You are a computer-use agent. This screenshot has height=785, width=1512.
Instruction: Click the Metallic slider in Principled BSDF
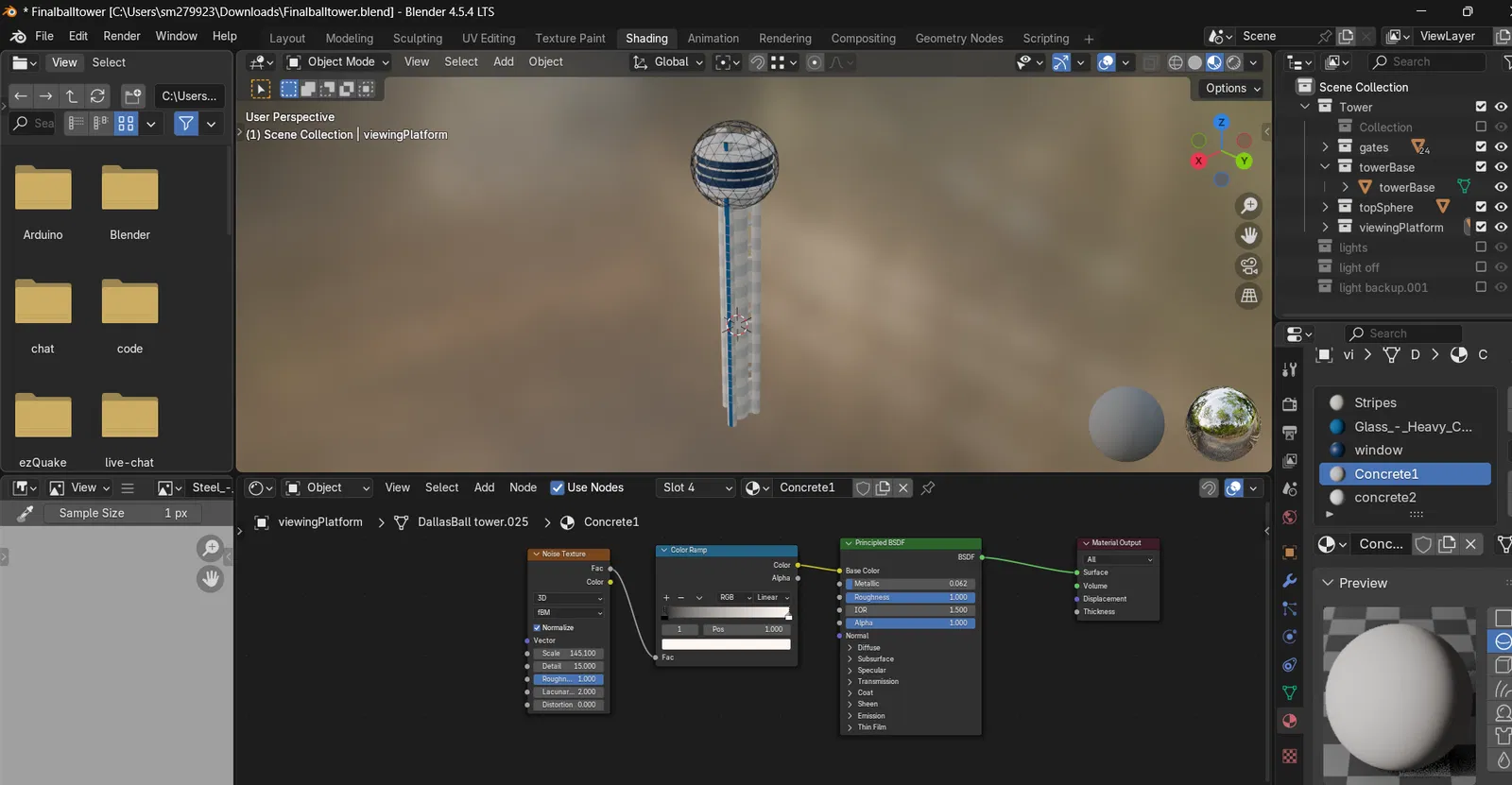910,584
